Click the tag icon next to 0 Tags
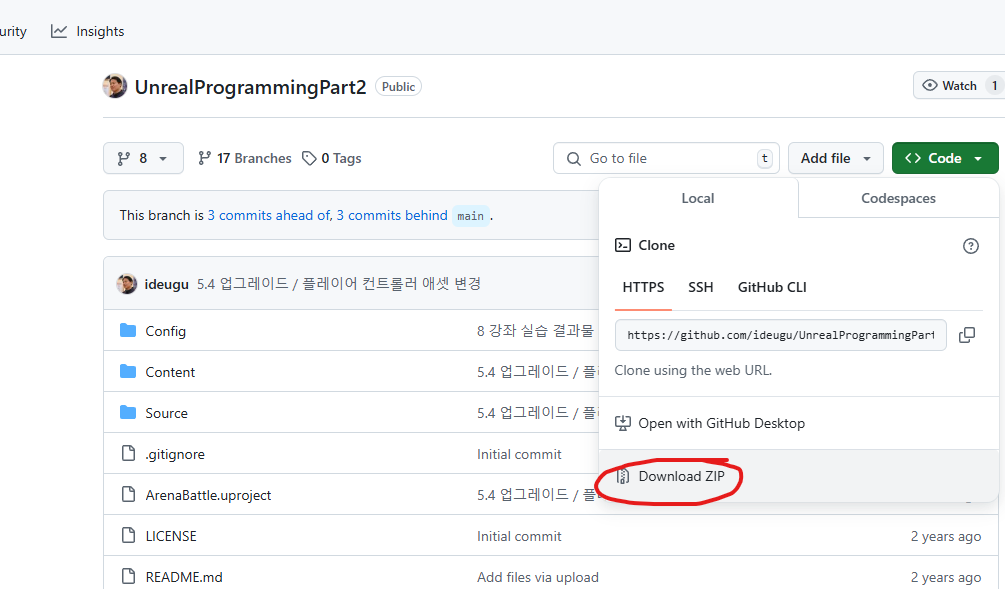The image size is (1005, 589). pos(309,158)
